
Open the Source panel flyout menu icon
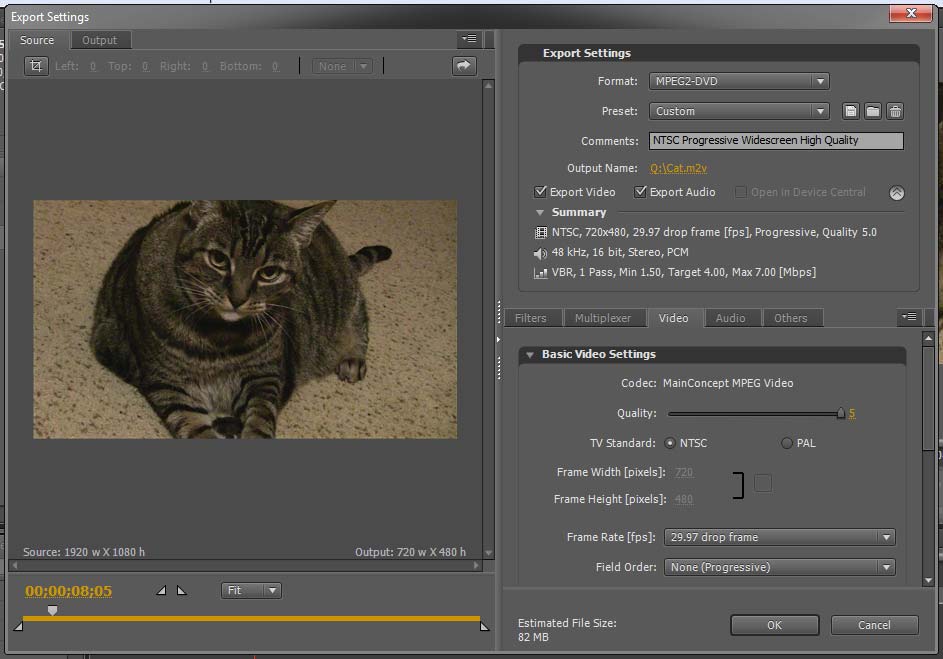click(x=469, y=40)
